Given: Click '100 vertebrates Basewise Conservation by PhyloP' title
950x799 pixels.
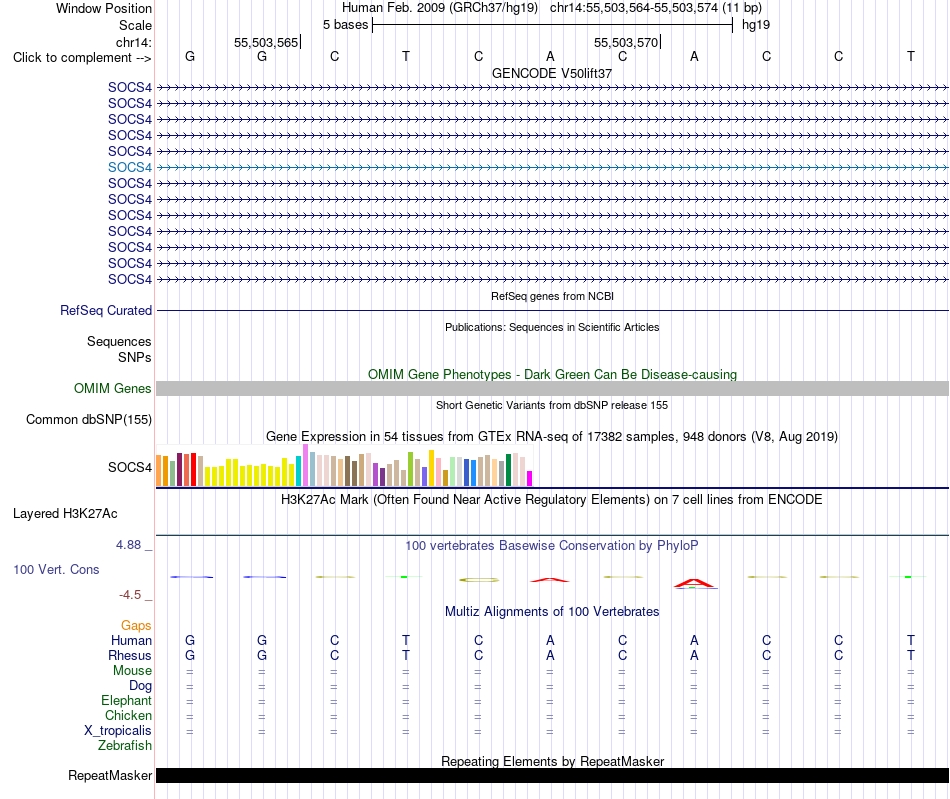Looking at the screenshot, I should click(552, 546).
